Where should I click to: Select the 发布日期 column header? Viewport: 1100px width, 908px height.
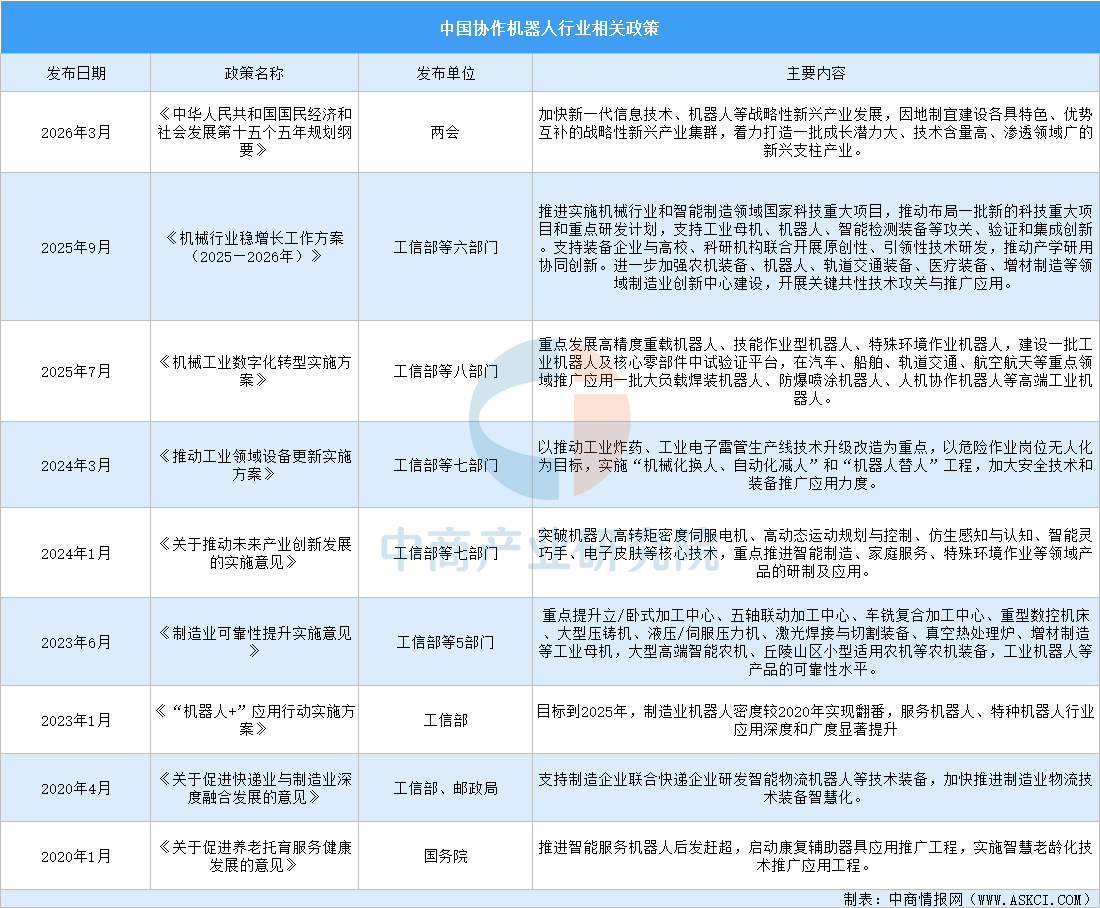click(76, 73)
